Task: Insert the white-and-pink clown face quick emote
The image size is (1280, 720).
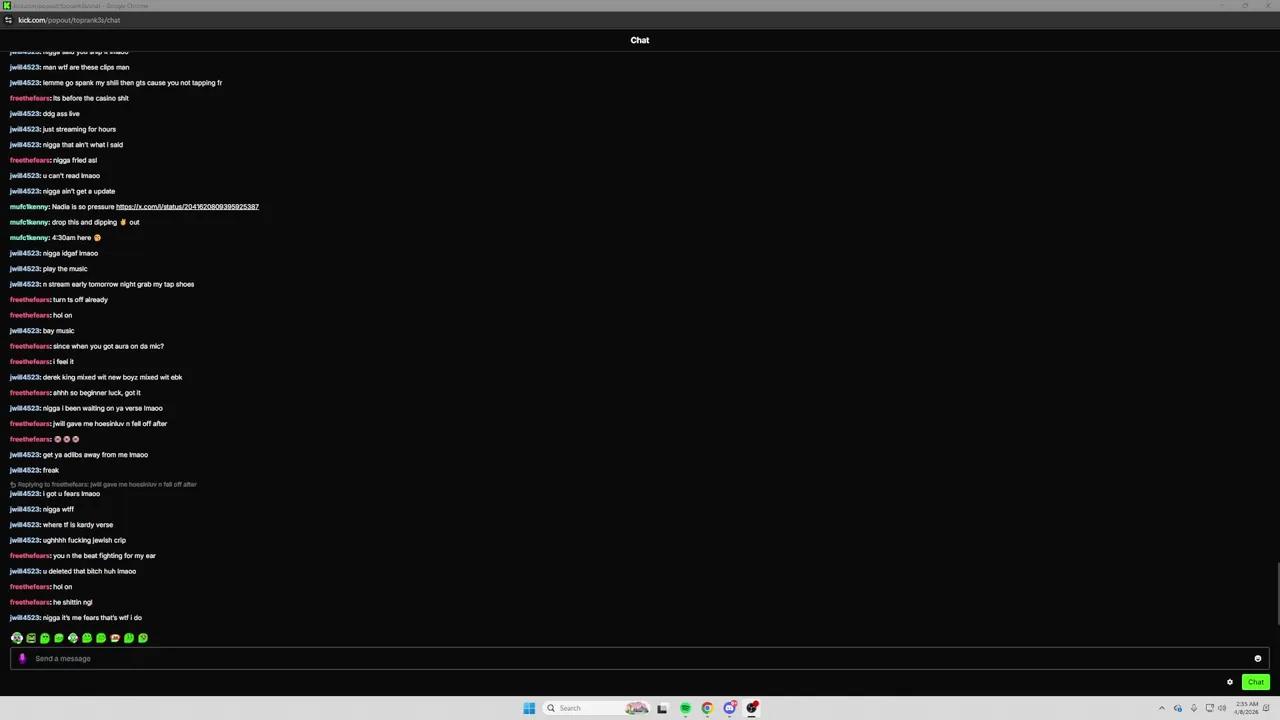Action: [x=17, y=638]
